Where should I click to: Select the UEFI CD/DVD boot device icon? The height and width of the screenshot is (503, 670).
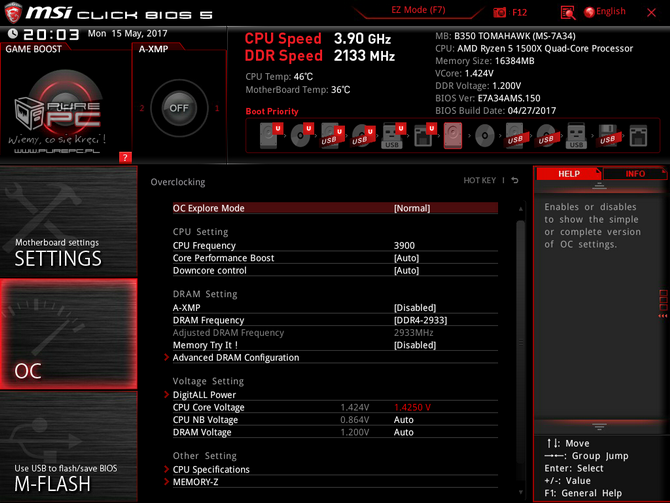[301, 135]
